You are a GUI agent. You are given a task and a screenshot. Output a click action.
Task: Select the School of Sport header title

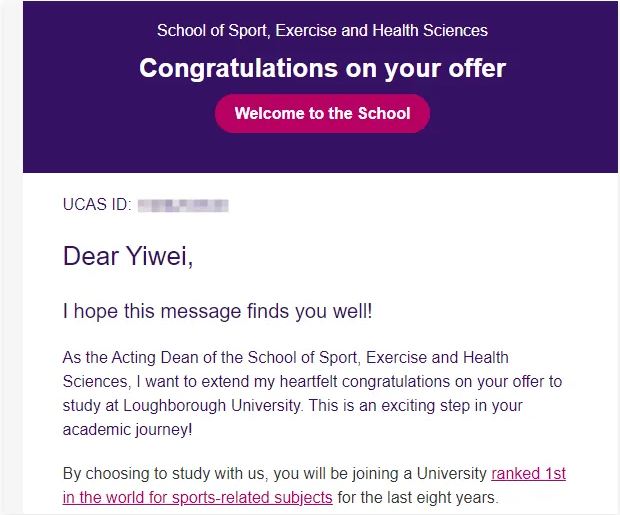322,31
